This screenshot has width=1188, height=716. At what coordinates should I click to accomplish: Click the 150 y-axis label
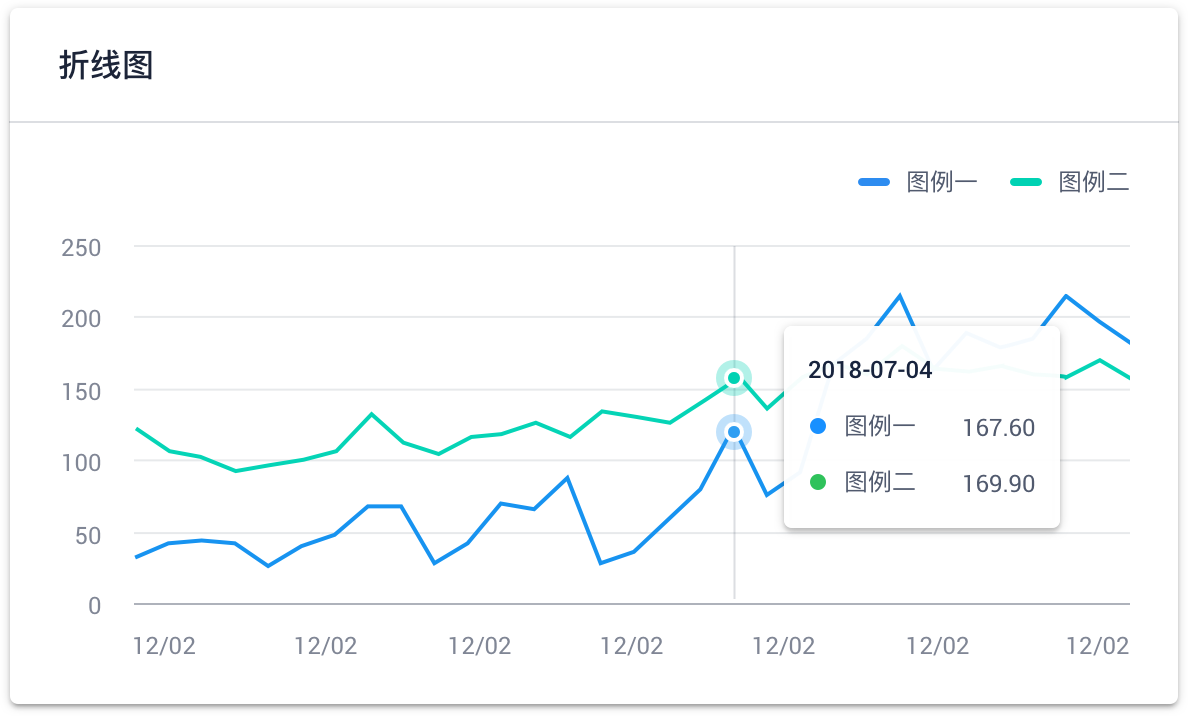(81, 391)
